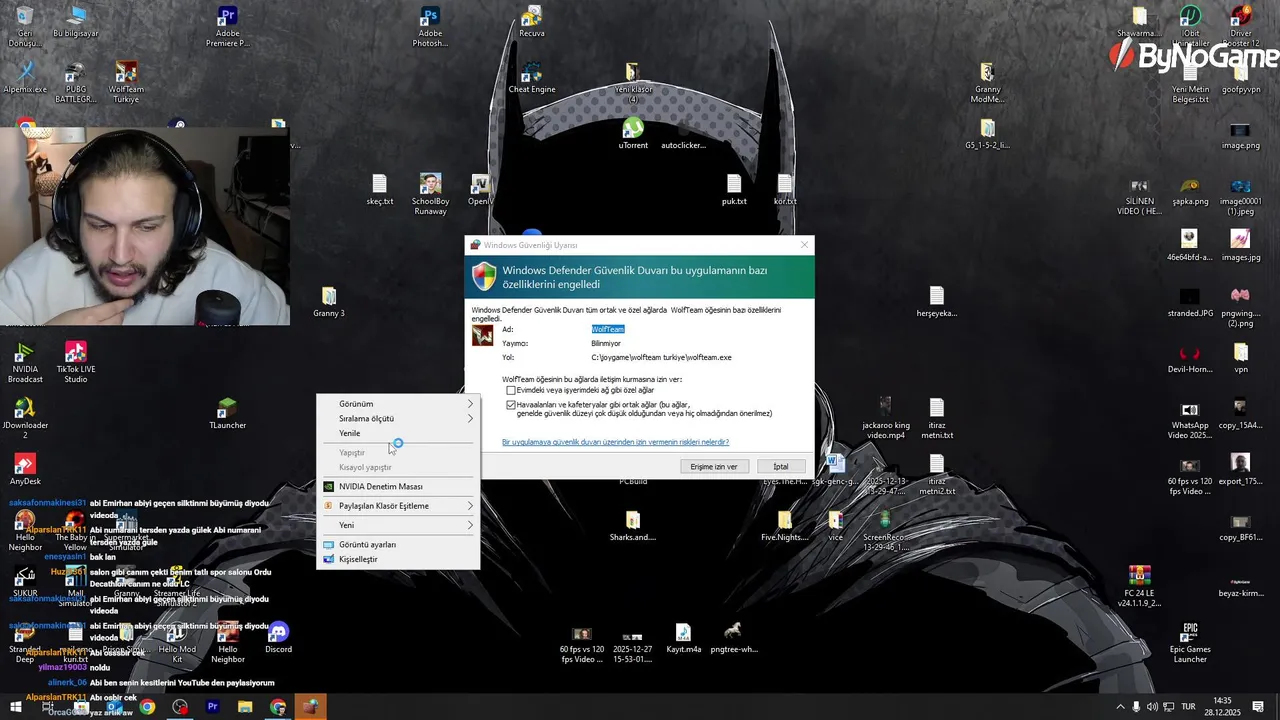
Task: Enable the 'Evimdeki veya işyerimdeki' private networks checkbox
Action: (x=511, y=390)
